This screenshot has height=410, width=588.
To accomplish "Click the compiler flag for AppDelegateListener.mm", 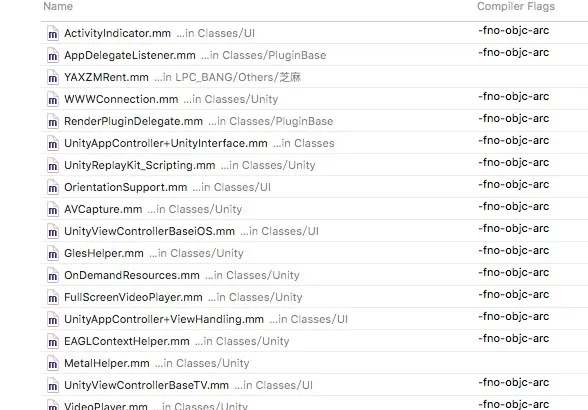I will pos(514,53).
